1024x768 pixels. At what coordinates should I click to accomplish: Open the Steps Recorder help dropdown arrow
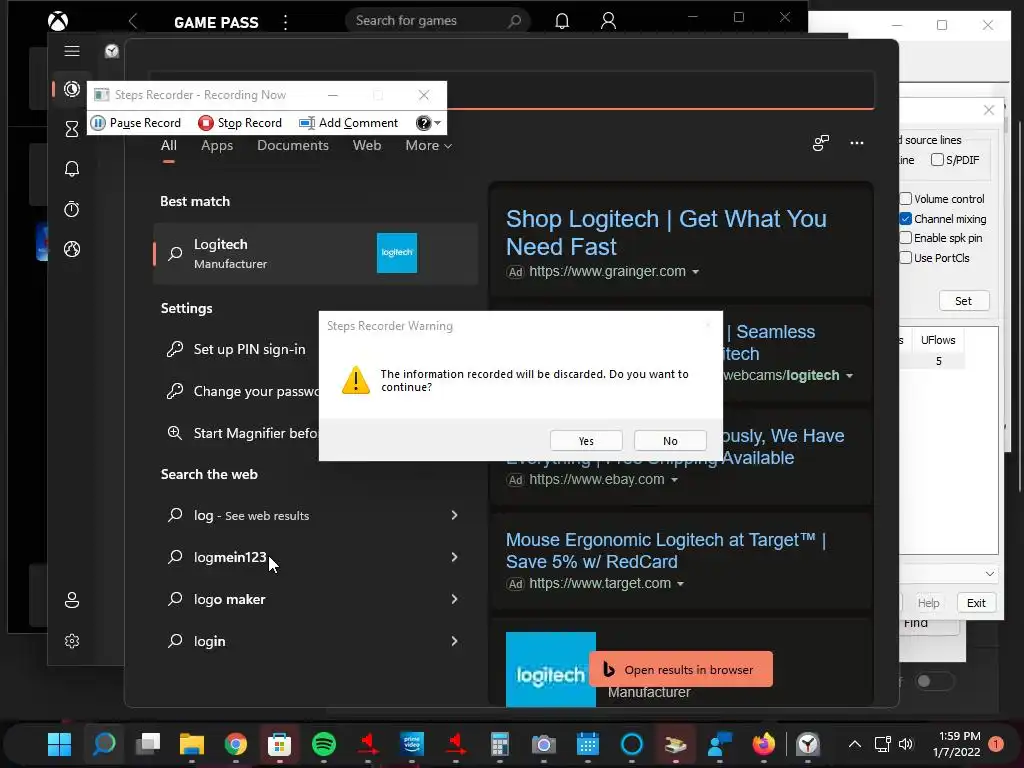click(x=438, y=123)
